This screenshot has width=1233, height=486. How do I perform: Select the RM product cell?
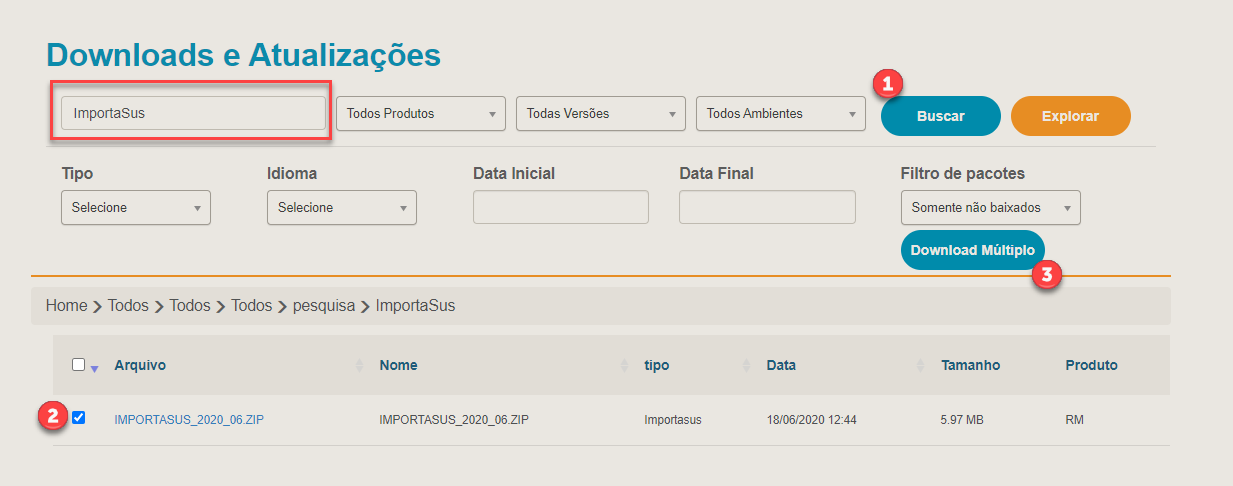tap(1075, 420)
